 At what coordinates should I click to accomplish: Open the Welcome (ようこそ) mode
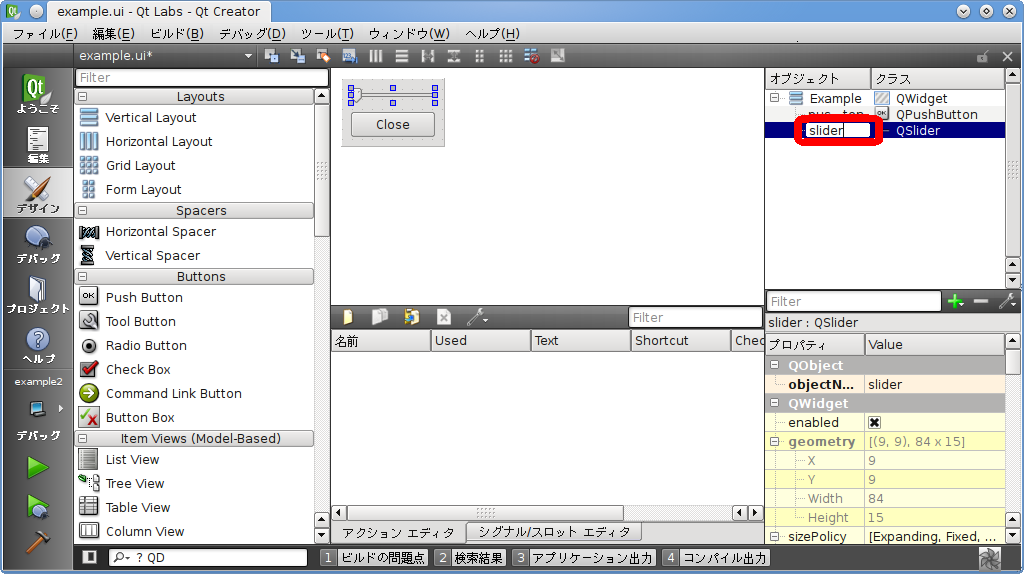[37, 93]
